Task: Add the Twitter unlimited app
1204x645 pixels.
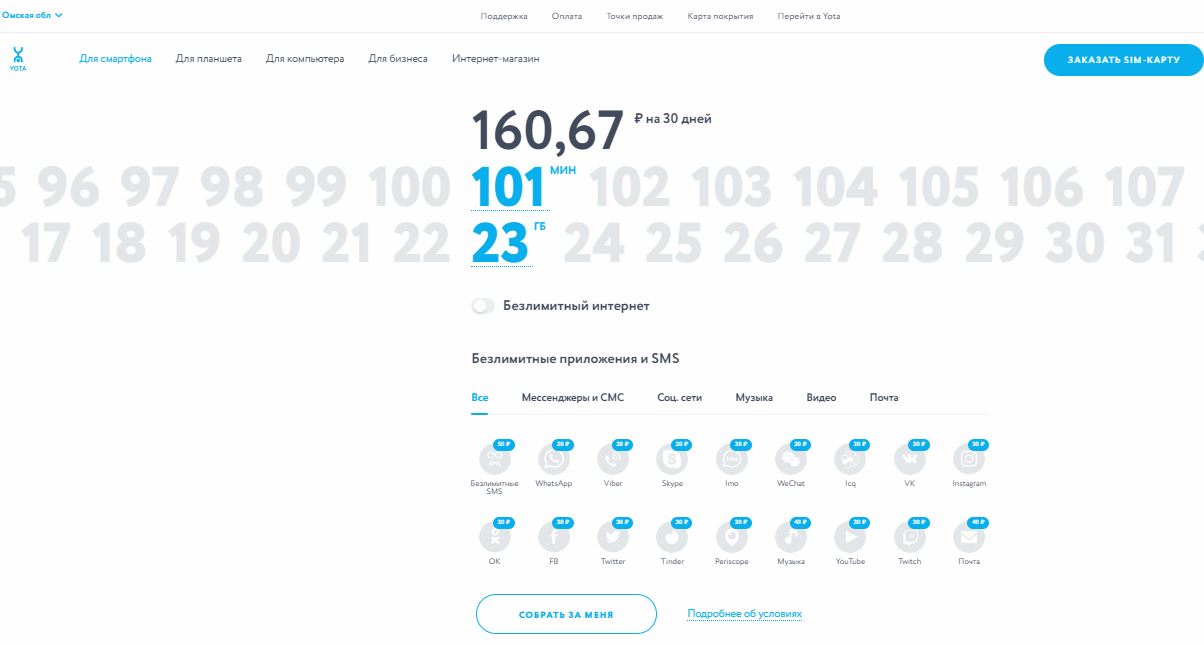Action: click(613, 538)
